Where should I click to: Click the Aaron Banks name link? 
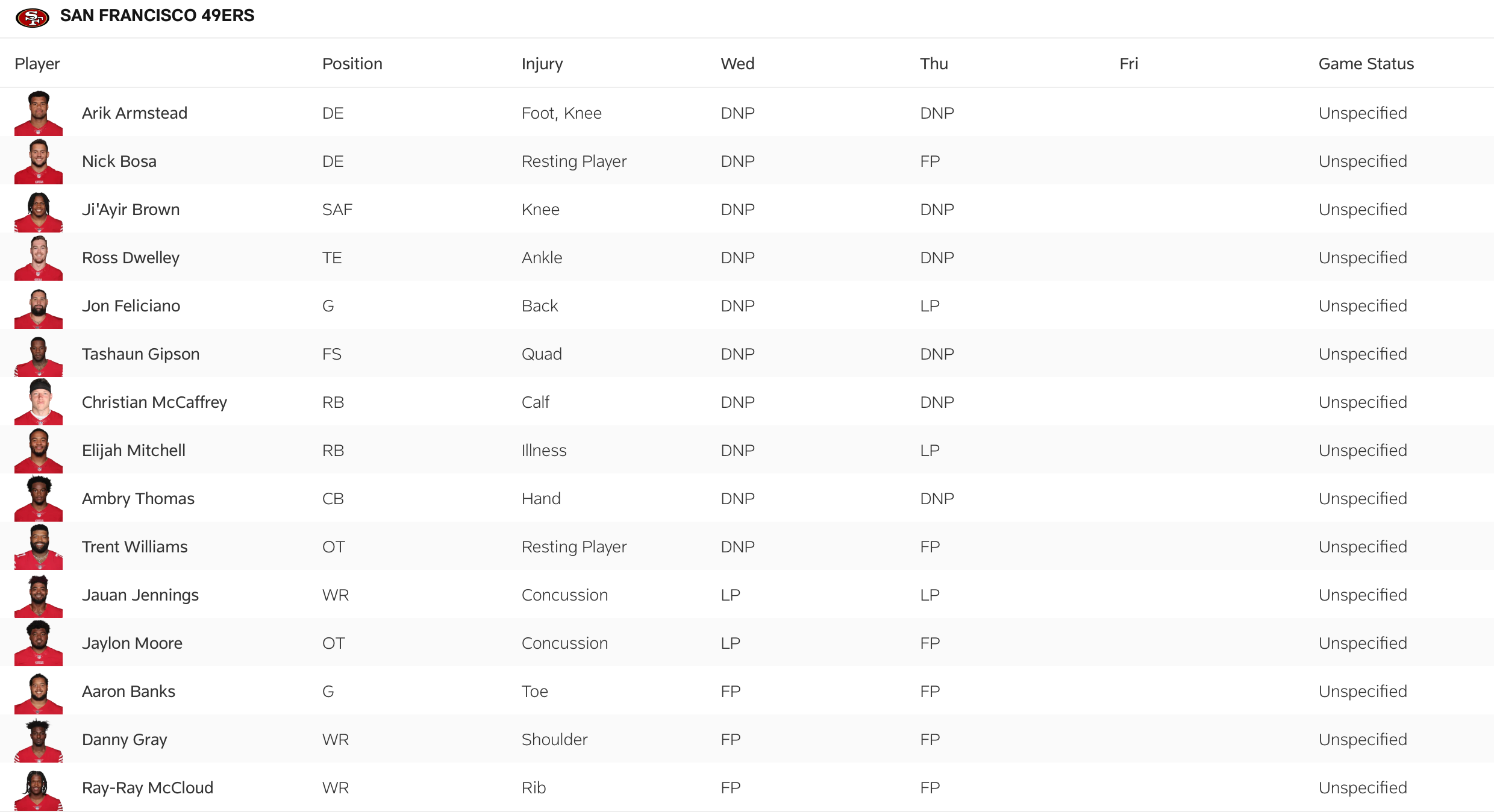128,692
